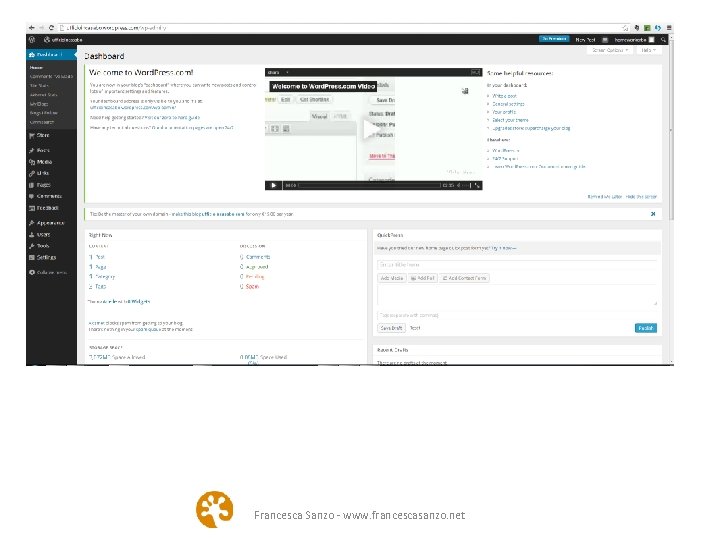Click the Add Poll button
Screen dimensions: 720x540
point(422,278)
